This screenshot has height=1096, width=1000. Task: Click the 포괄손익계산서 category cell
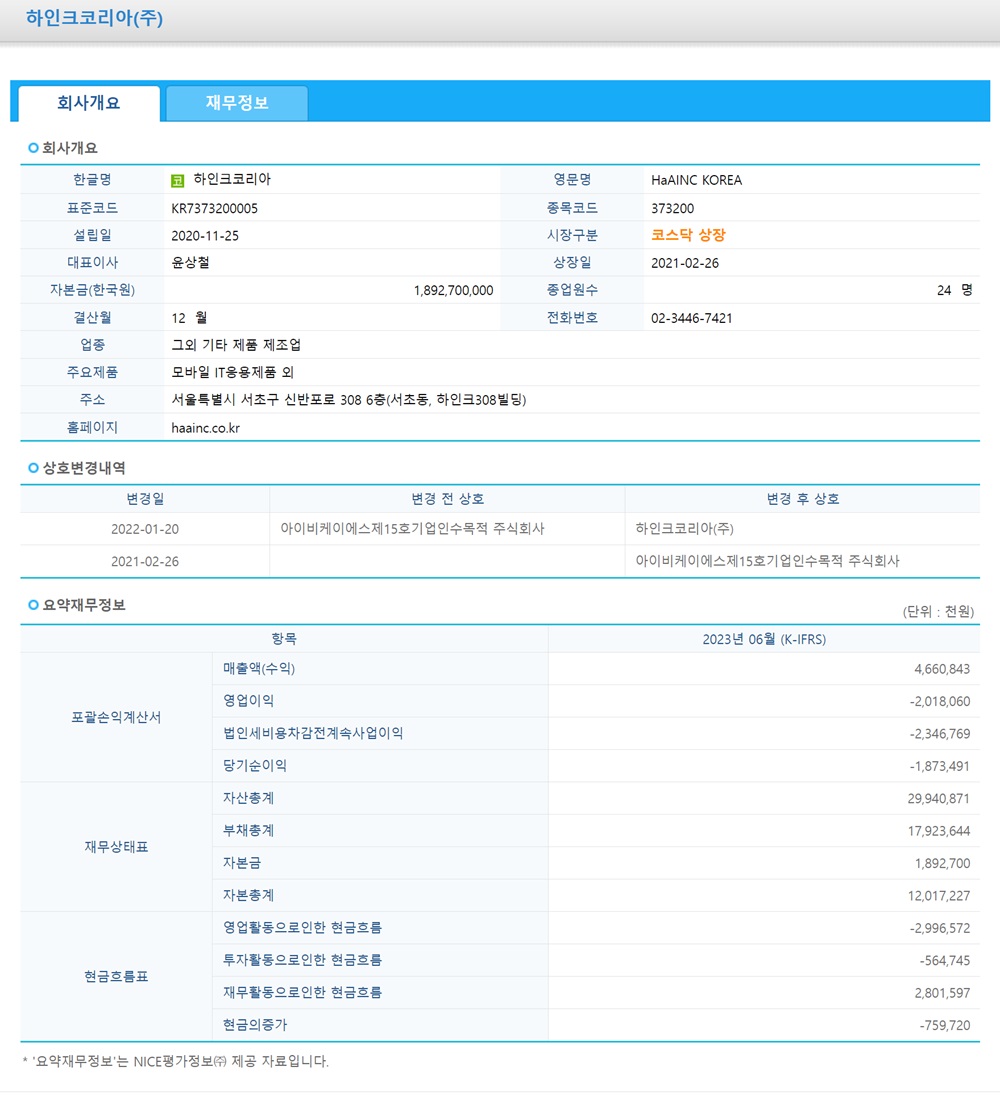[116, 717]
